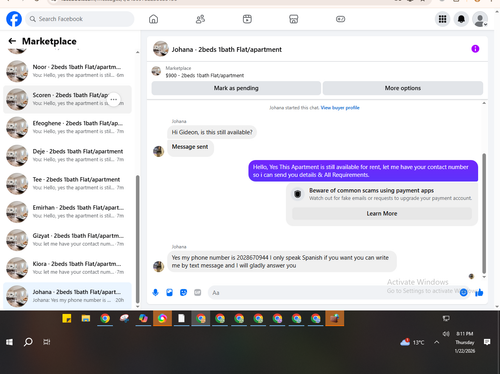500x374 pixels.
Task: Open Efeoghene conversation in chat list
Action: tap(67, 127)
